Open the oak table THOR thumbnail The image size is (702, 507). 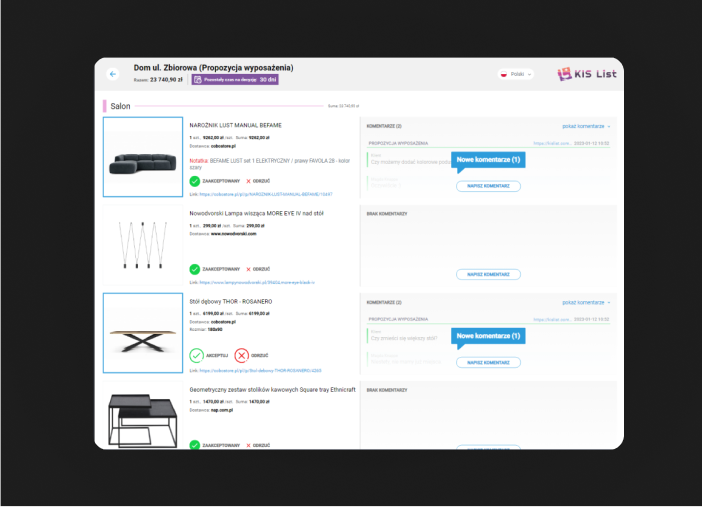[x=143, y=333]
